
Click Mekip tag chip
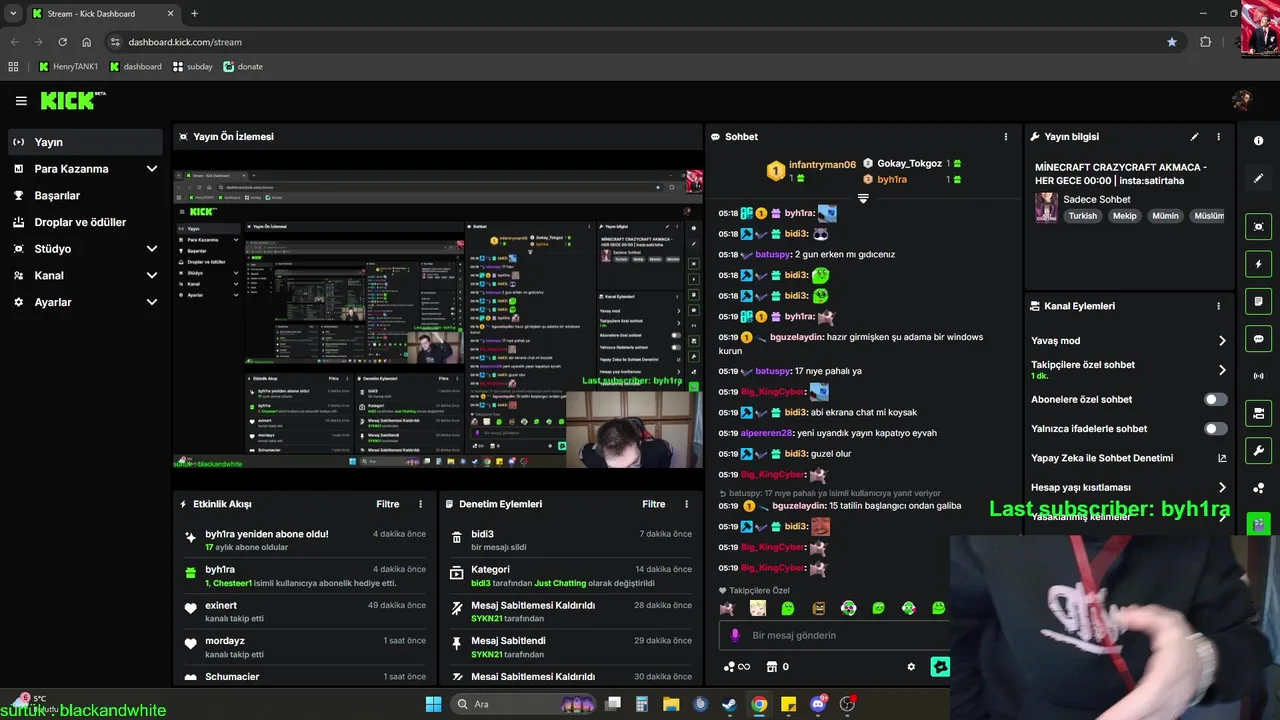[1125, 216]
